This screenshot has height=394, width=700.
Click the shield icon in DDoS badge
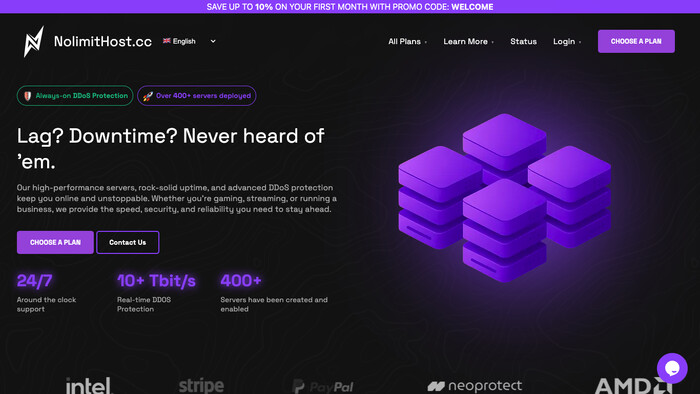(28, 96)
